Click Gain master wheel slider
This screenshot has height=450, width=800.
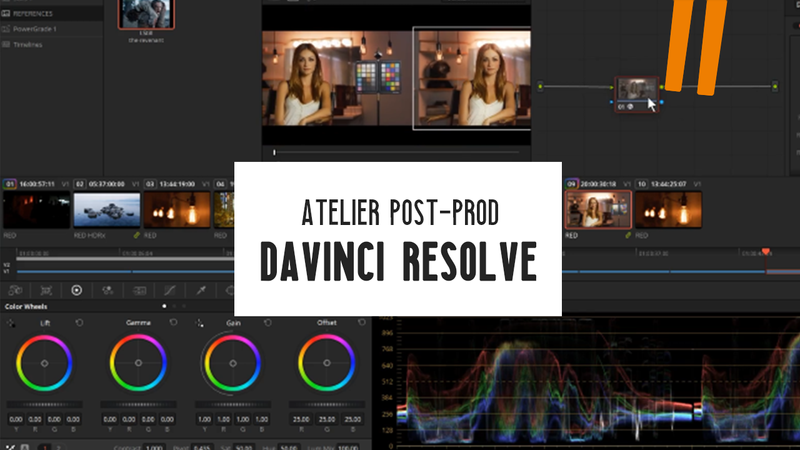[x=233, y=405]
